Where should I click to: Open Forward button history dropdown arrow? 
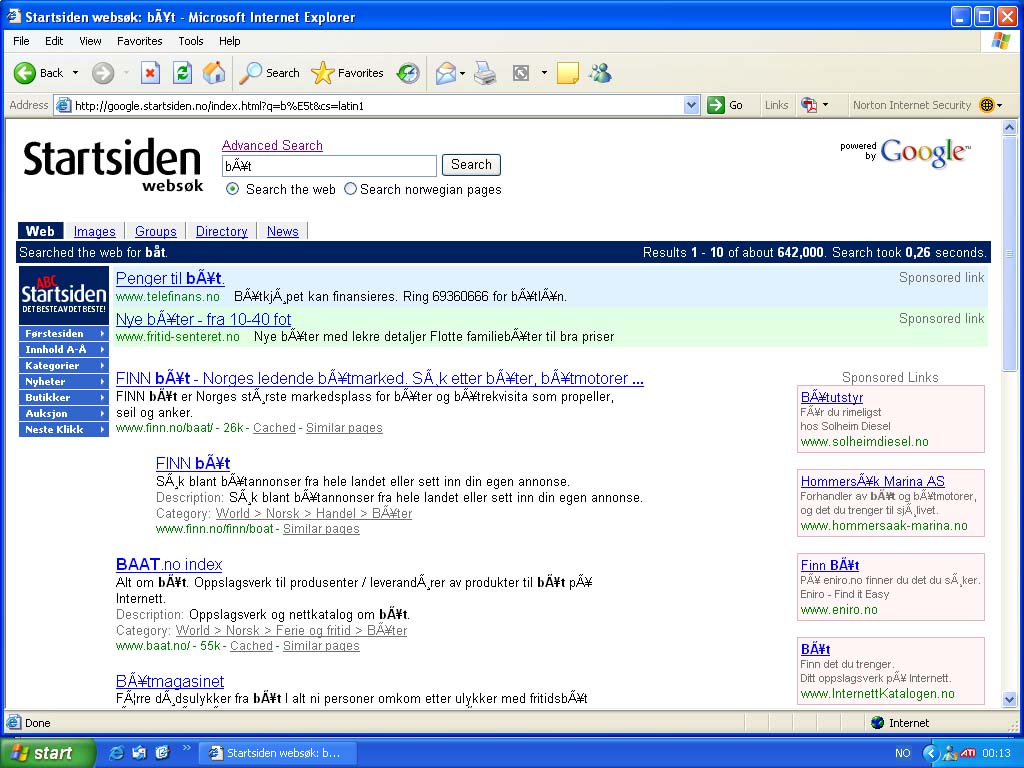(x=126, y=73)
